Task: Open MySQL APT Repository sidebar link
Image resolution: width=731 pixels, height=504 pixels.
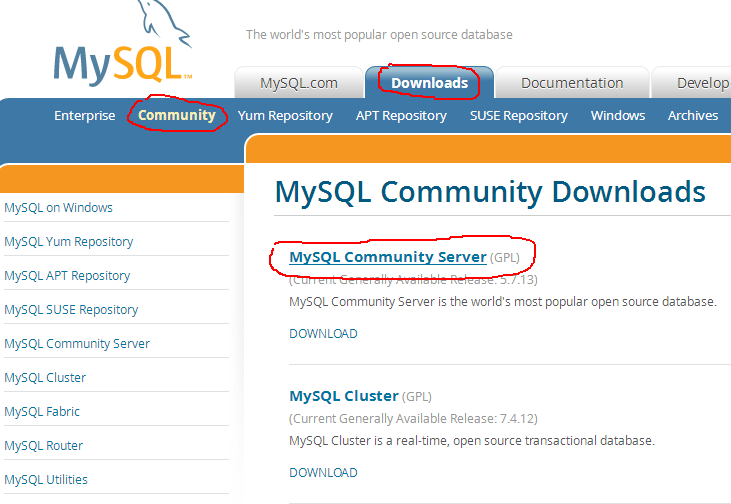Action: 67,276
